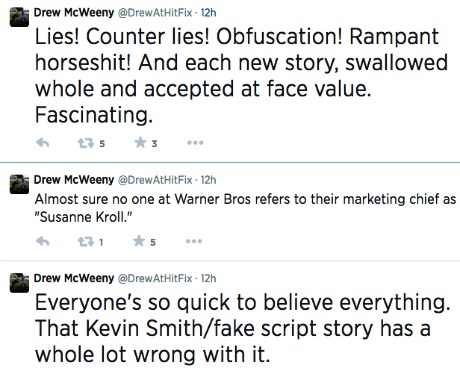
Task: Open more options on 'Susanne Kroll' tweet
Action: coord(194,241)
